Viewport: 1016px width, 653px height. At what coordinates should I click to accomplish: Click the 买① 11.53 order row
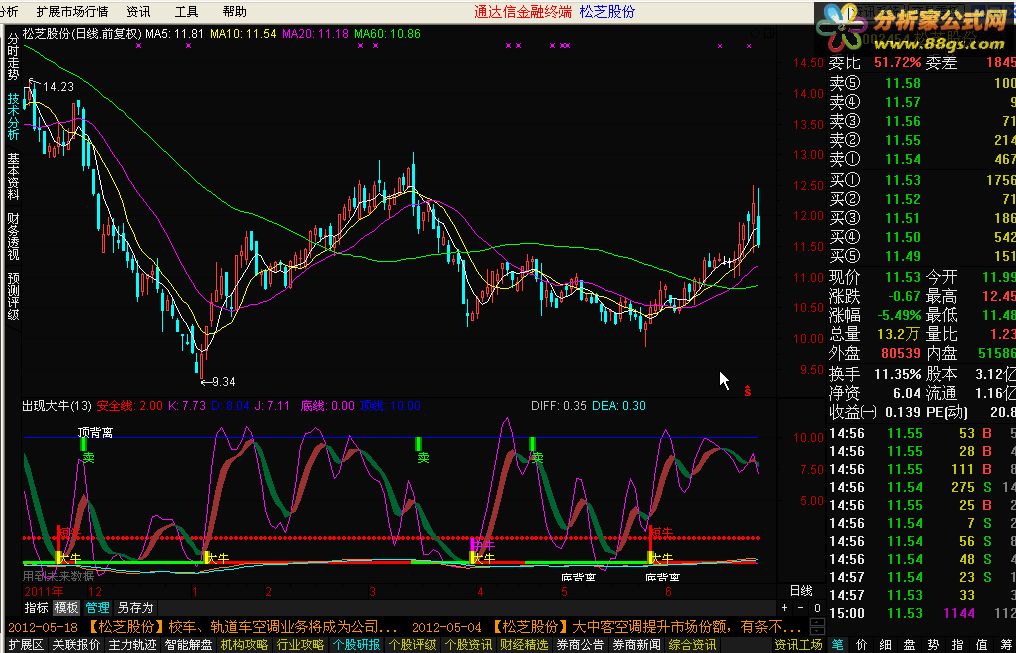click(x=922, y=180)
